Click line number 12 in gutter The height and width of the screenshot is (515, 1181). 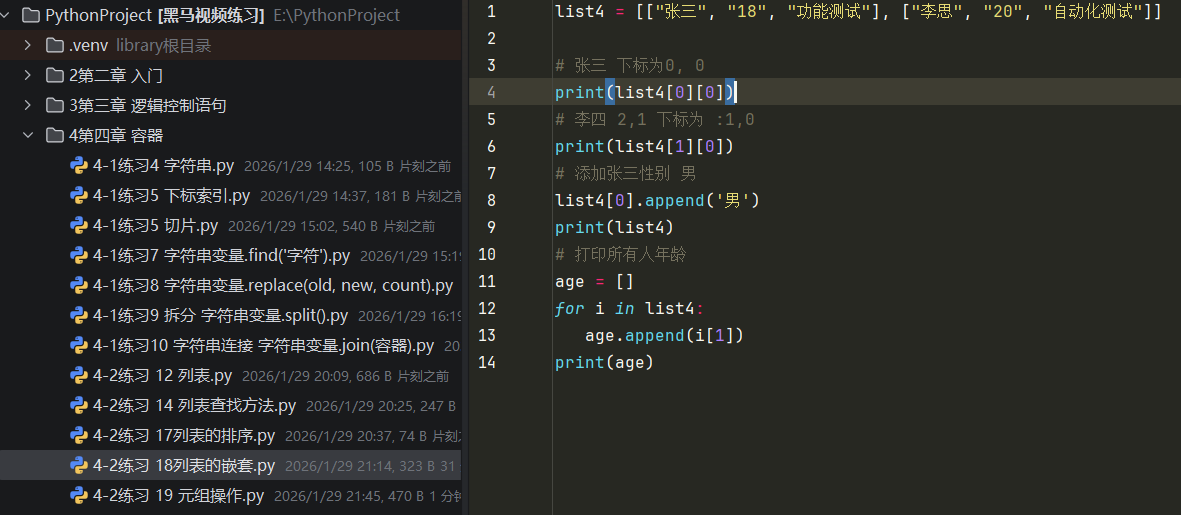click(487, 309)
